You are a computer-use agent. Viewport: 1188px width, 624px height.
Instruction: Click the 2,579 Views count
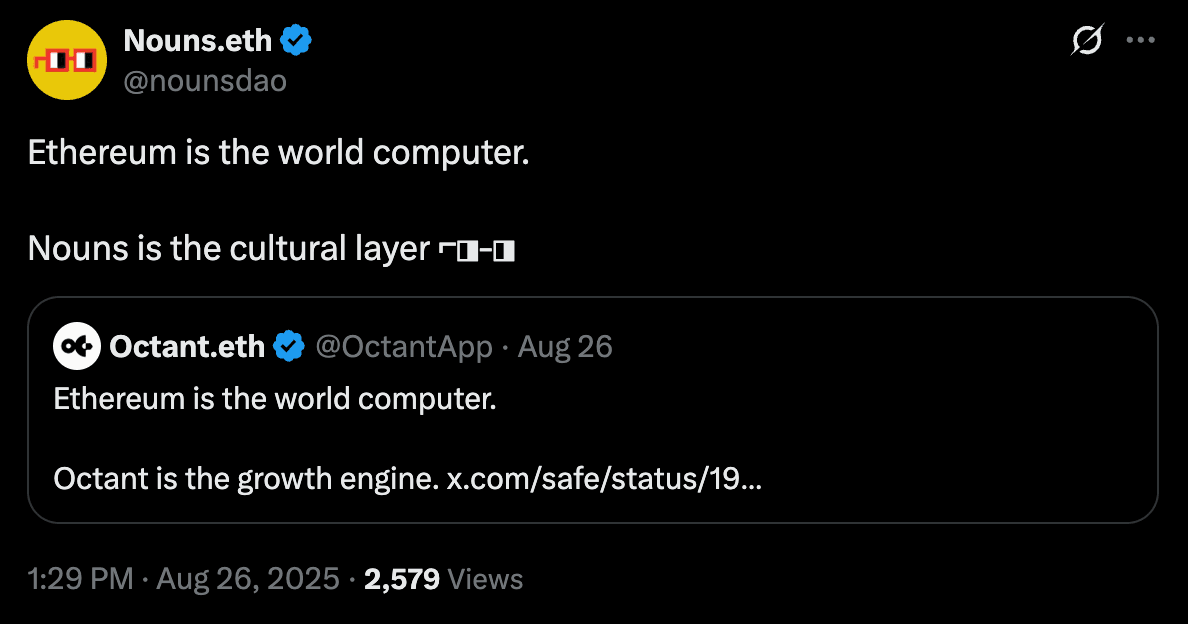[x=443, y=579]
